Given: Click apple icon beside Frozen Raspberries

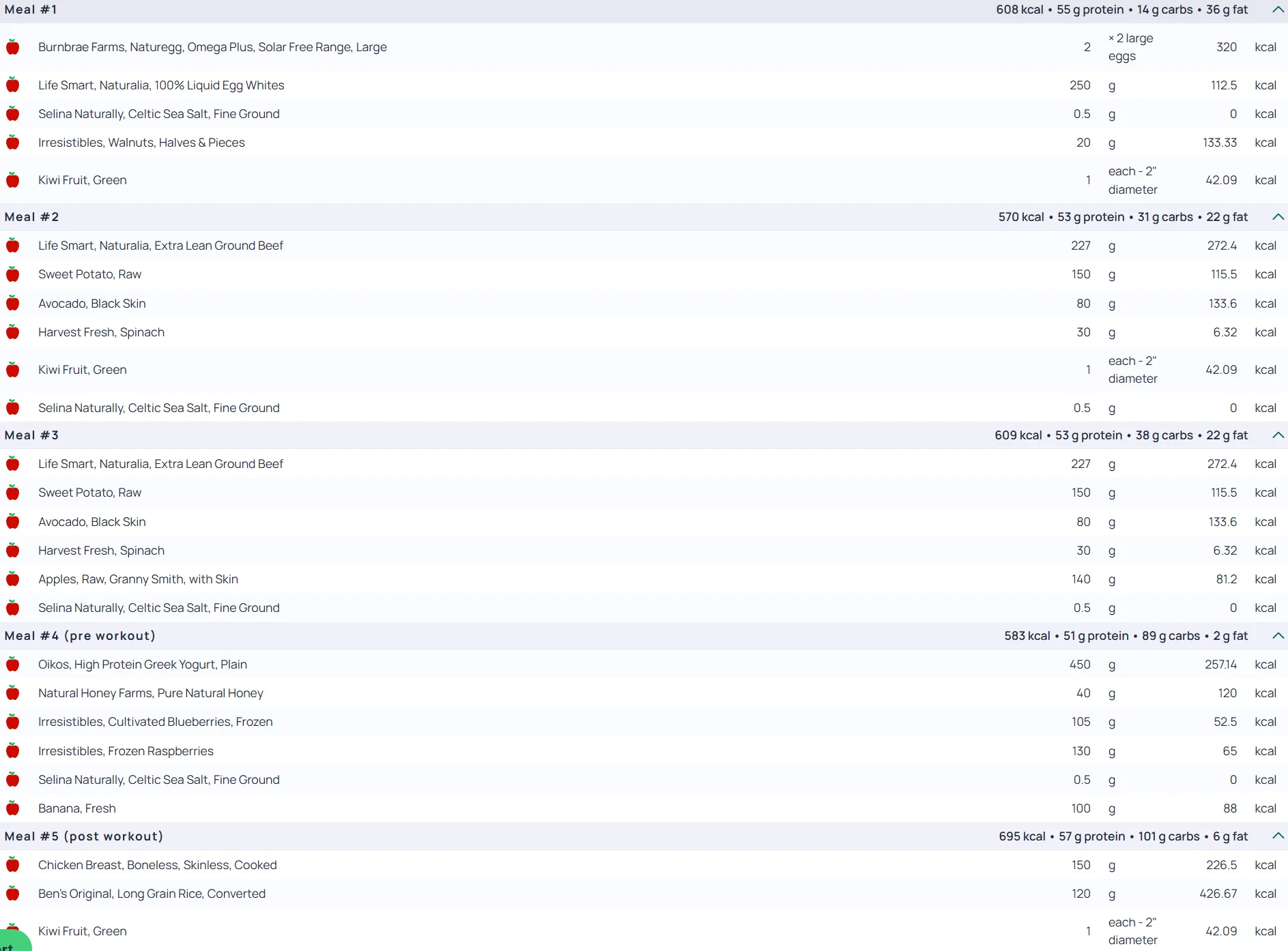Looking at the screenshot, I should (x=12, y=751).
